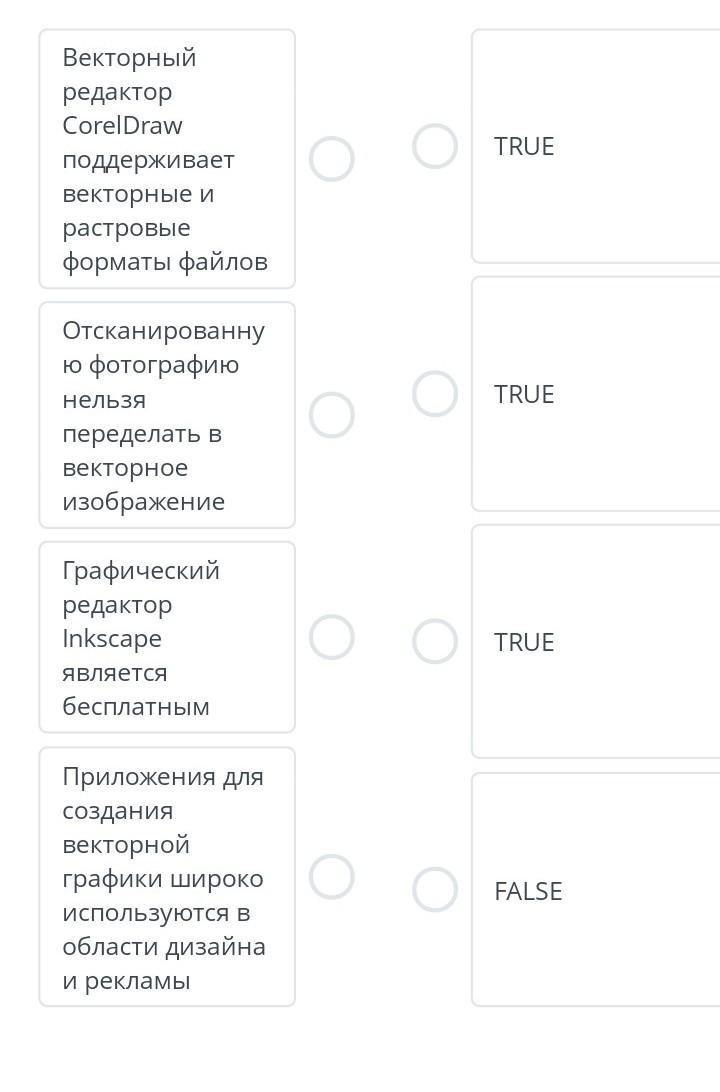Click the card about vector graphics in design and advertising

coord(167,877)
